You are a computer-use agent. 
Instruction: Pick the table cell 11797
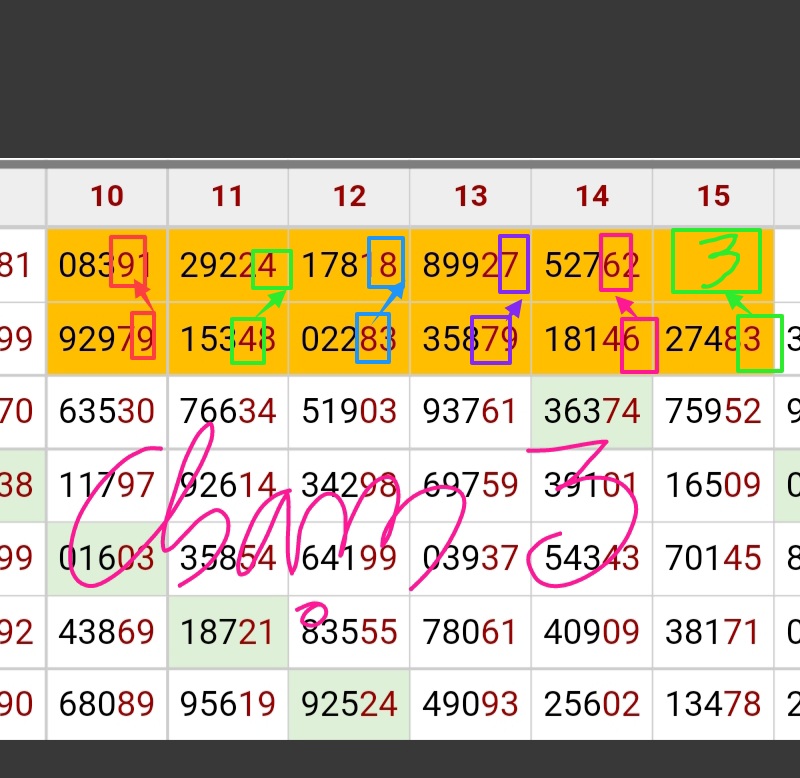point(107,485)
